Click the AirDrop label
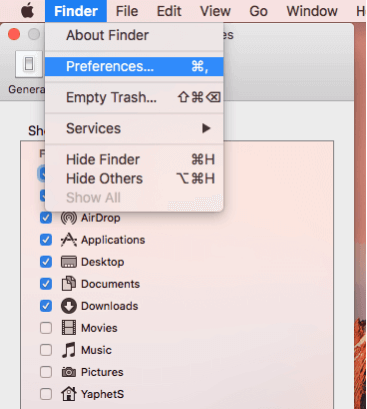Viewport: 367px width, 409px height. (101, 218)
